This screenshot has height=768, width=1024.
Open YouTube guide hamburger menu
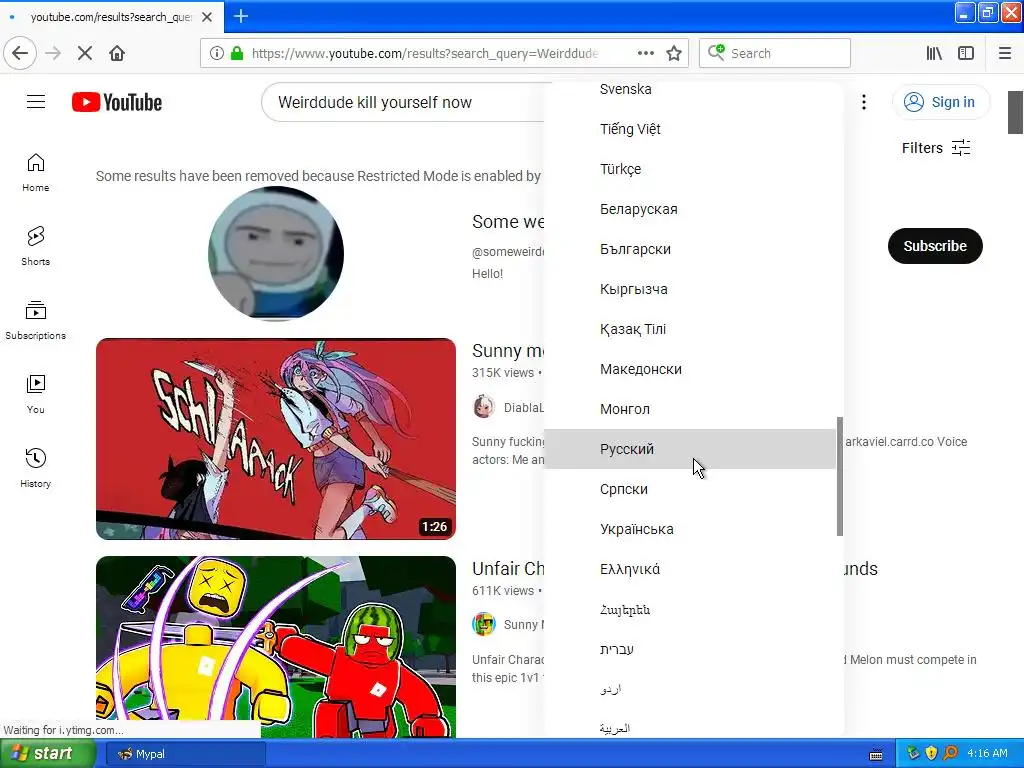point(36,102)
